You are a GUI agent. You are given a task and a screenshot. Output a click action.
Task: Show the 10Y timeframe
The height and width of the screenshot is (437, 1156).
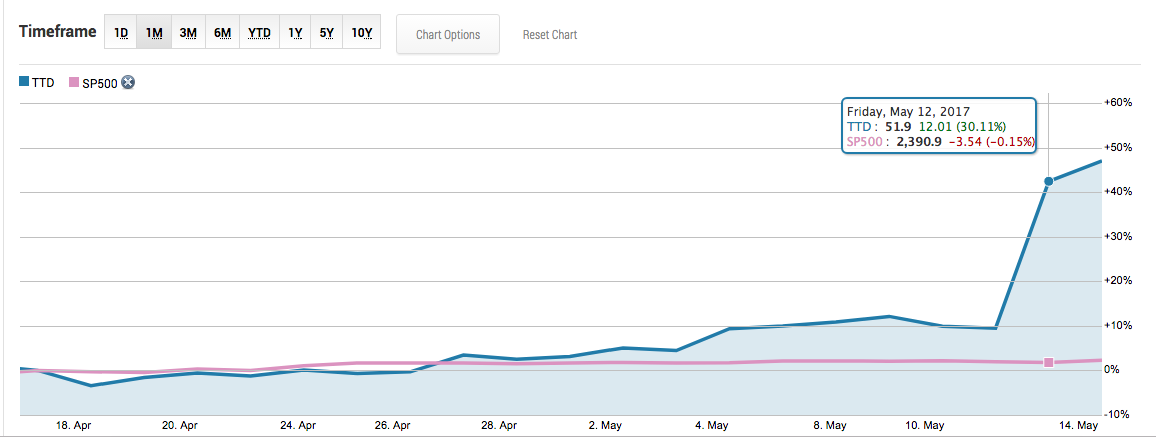click(361, 33)
